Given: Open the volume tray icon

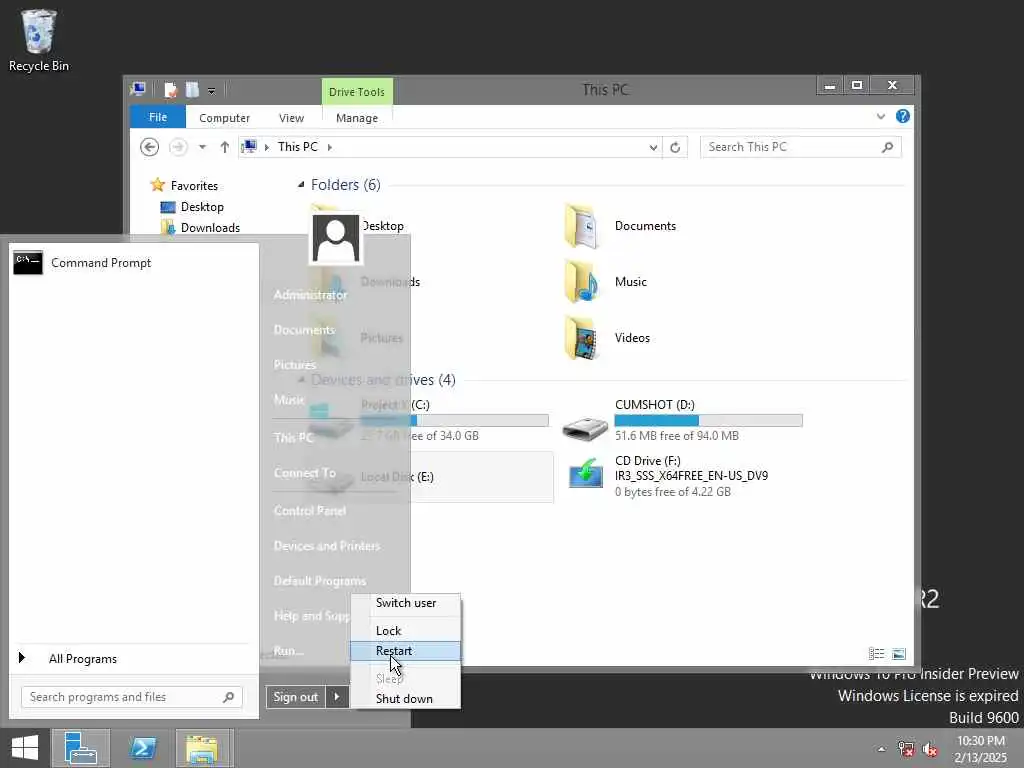Looking at the screenshot, I should [x=930, y=749].
